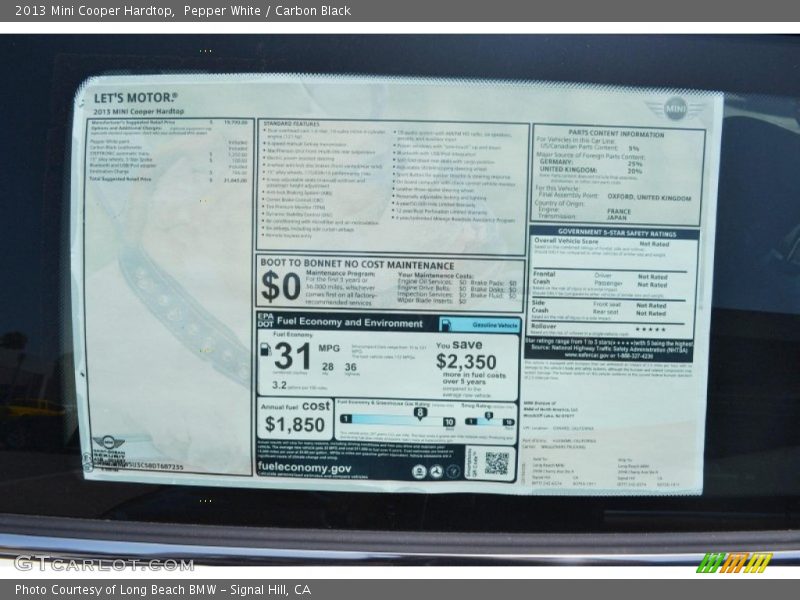Click the "Side Crash" rating label
Viewport: 800px width, 600px height.
[540, 306]
